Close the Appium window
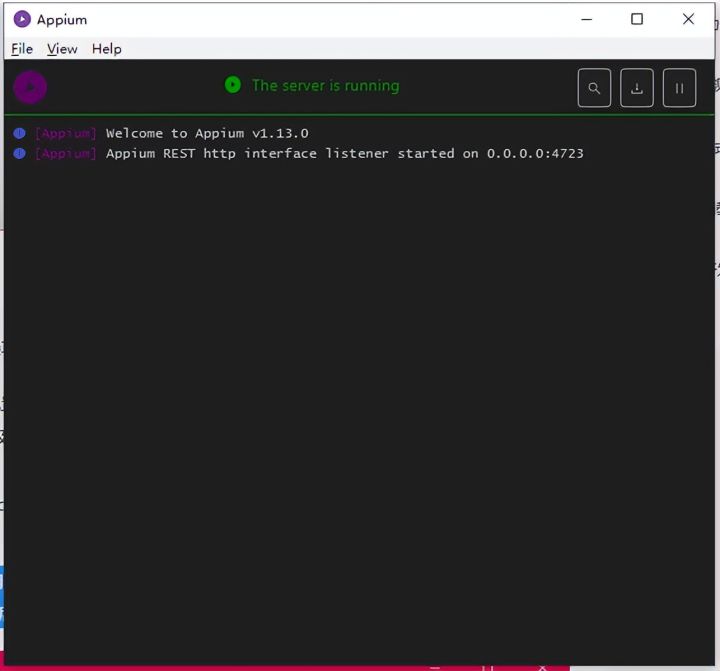The height and width of the screenshot is (671, 720). [x=688, y=19]
